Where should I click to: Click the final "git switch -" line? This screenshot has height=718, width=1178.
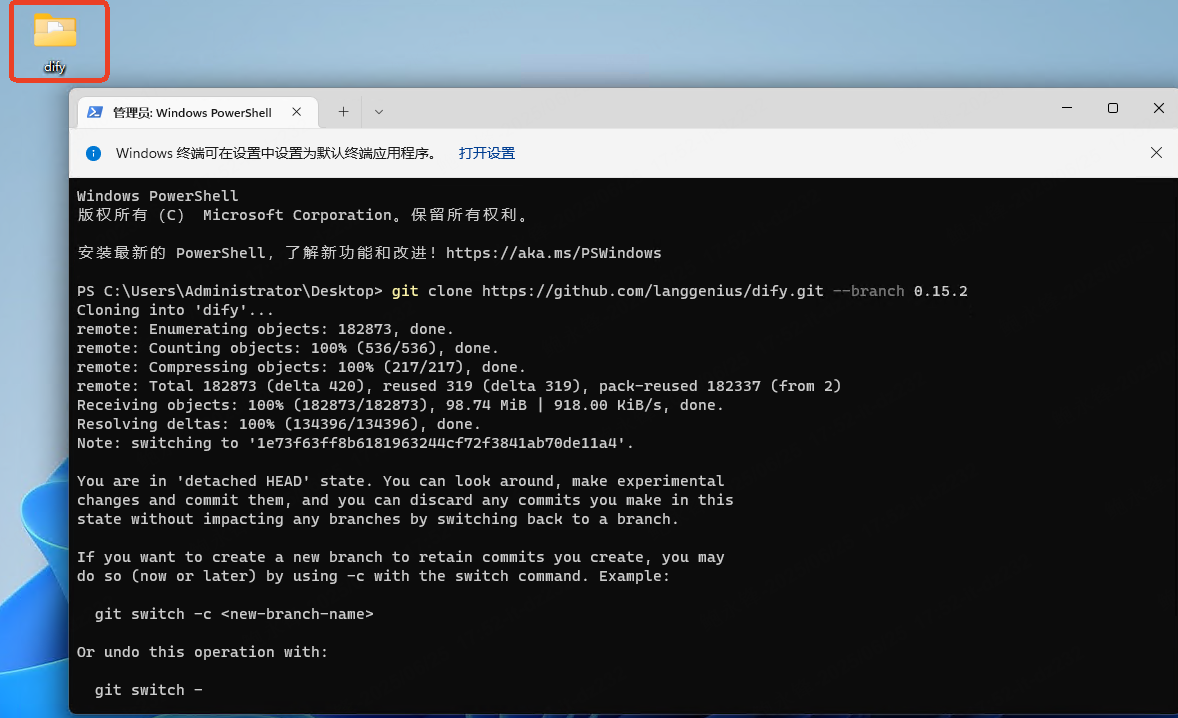(149, 690)
